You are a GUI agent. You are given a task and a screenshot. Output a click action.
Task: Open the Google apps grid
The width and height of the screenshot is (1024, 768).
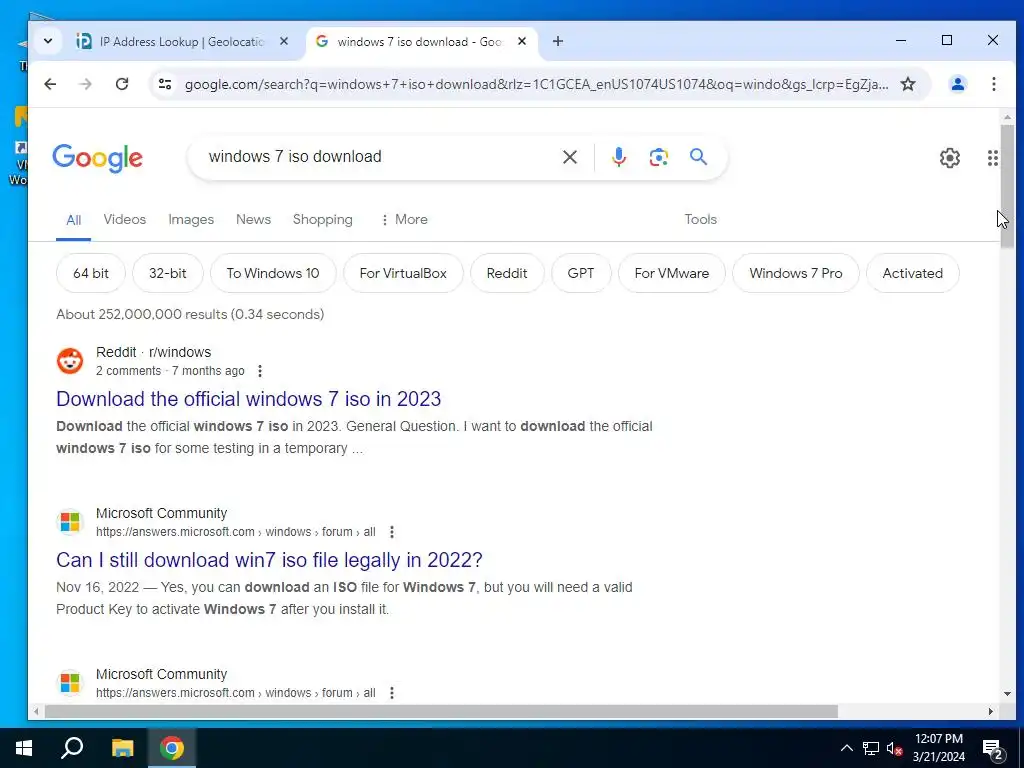point(993,157)
